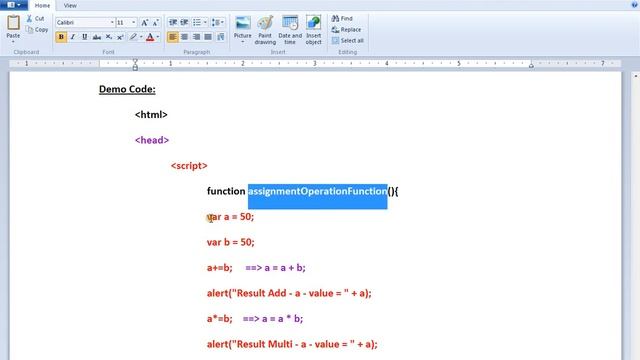The height and width of the screenshot is (360, 640).
Task: Align text left
Action: click(173, 37)
